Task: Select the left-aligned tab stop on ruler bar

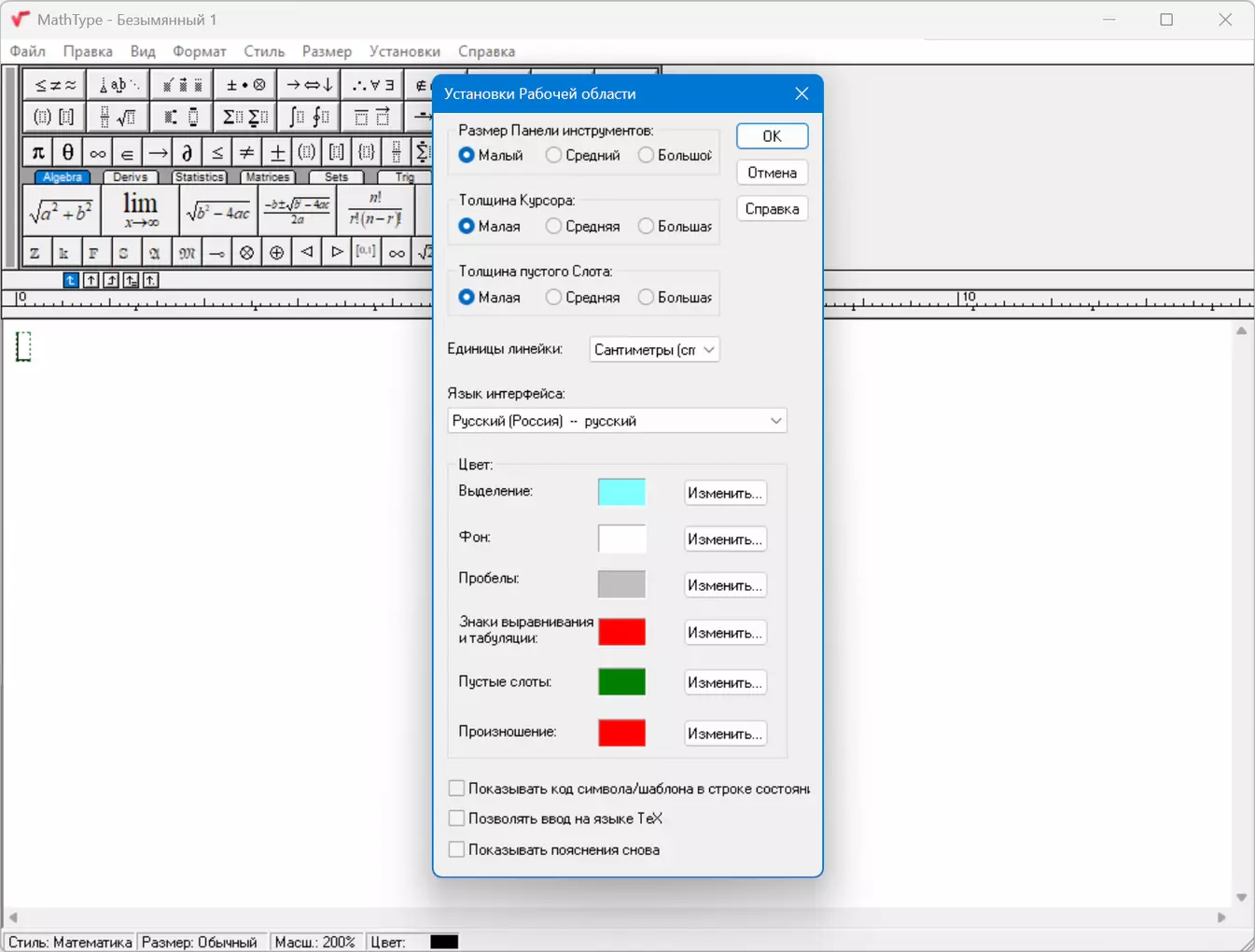Action: [71, 280]
